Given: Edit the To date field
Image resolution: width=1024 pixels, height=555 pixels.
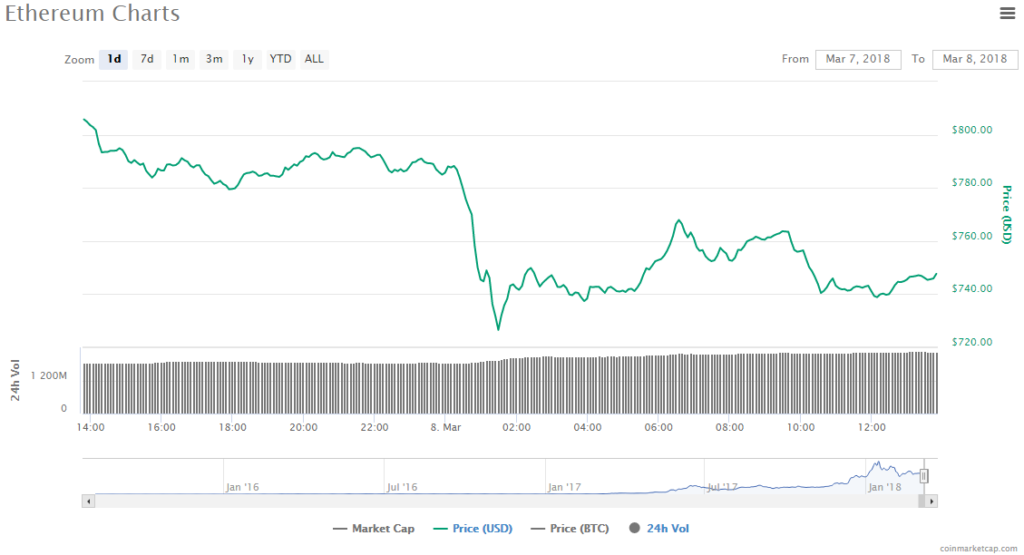Looking at the screenshot, I should pos(974,59).
